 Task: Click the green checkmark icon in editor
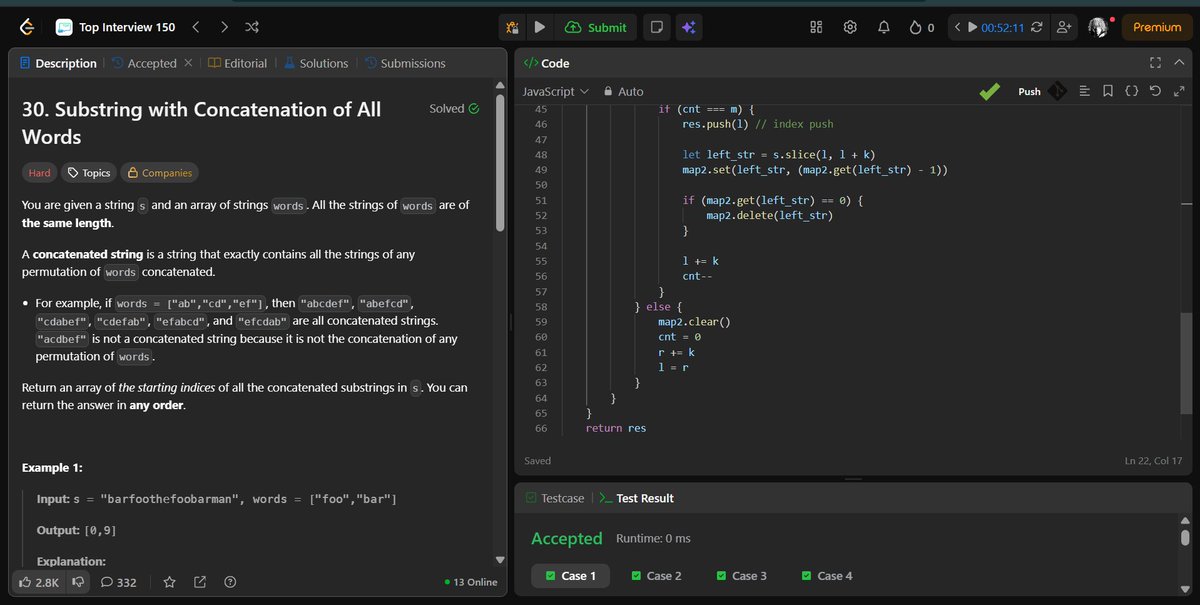coord(989,91)
